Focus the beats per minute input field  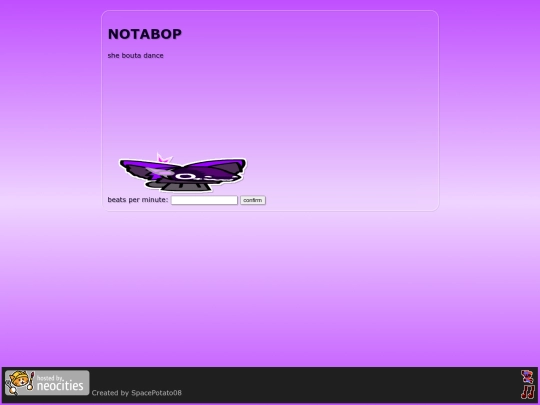[x=204, y=200]
